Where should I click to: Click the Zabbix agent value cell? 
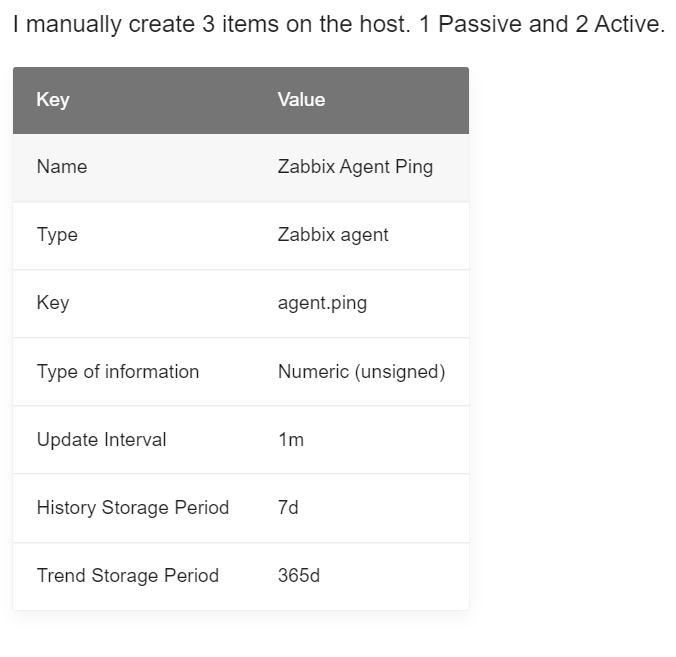[333, 235]
